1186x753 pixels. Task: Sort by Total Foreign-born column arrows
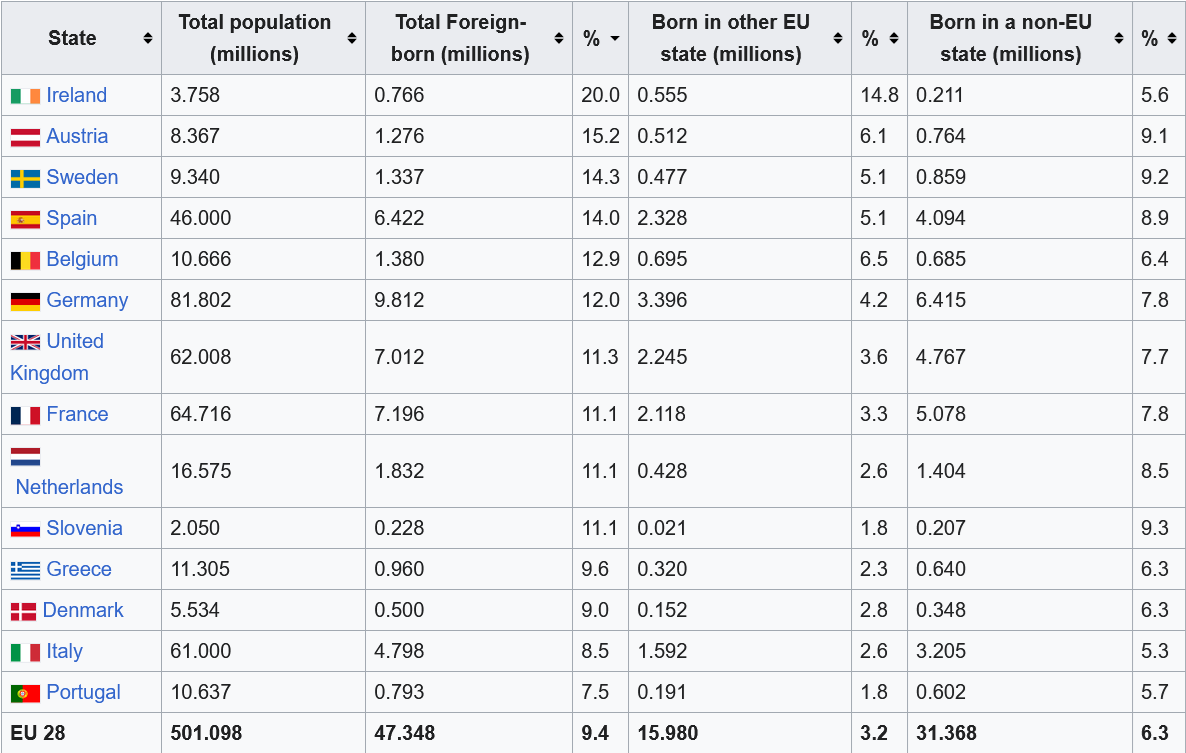559,38
